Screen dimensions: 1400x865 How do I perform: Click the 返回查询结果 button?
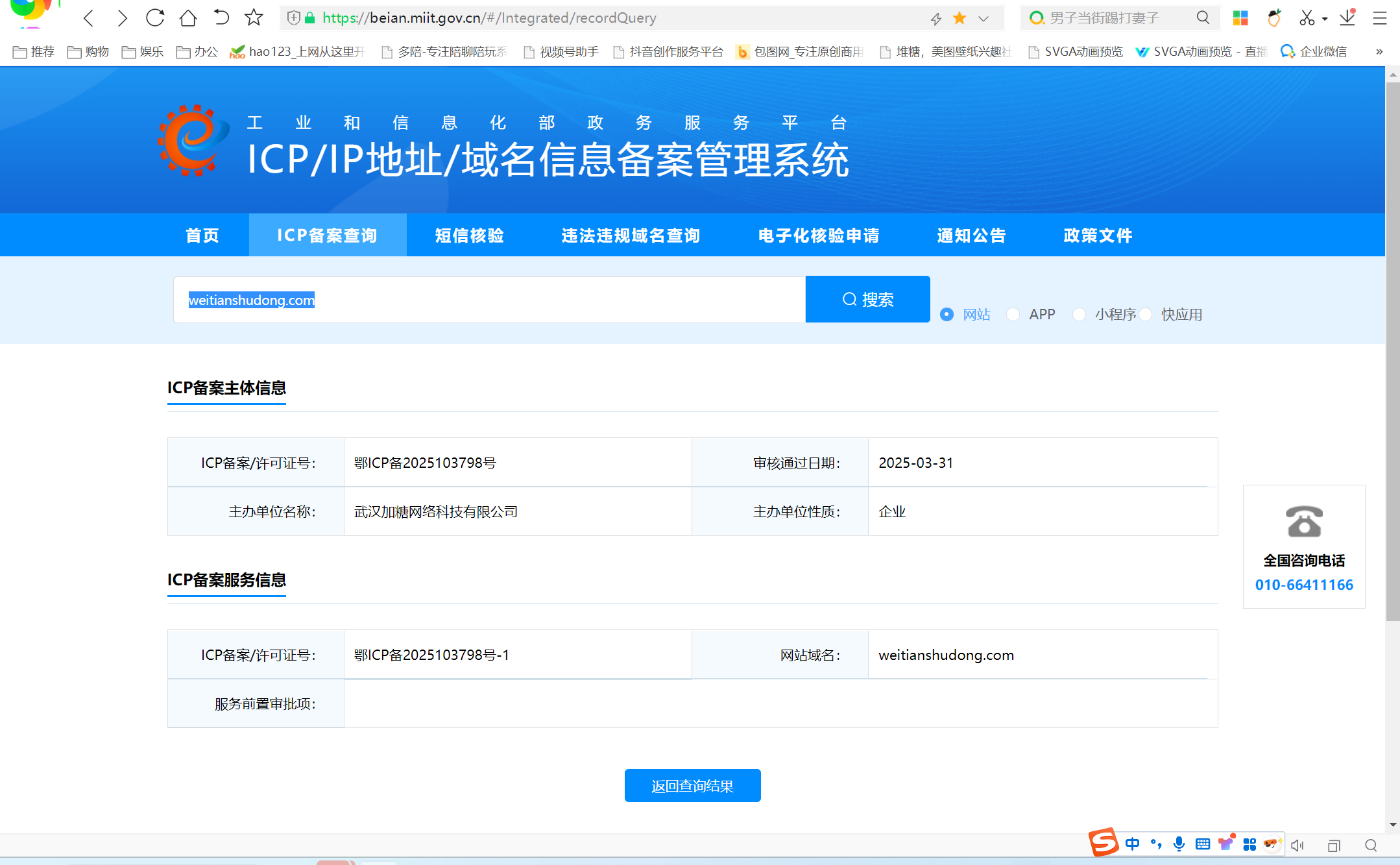tap(692, 786)
